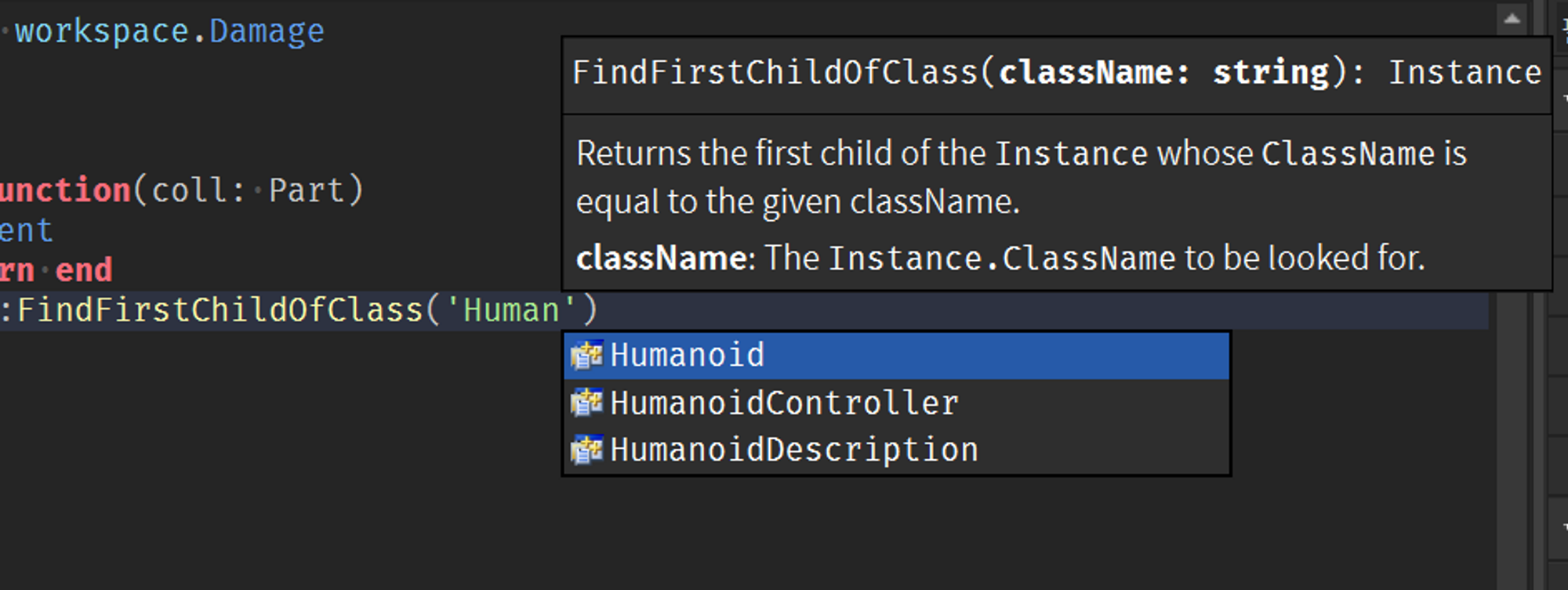Click the className parameter description line

(x=1000, y=258)
